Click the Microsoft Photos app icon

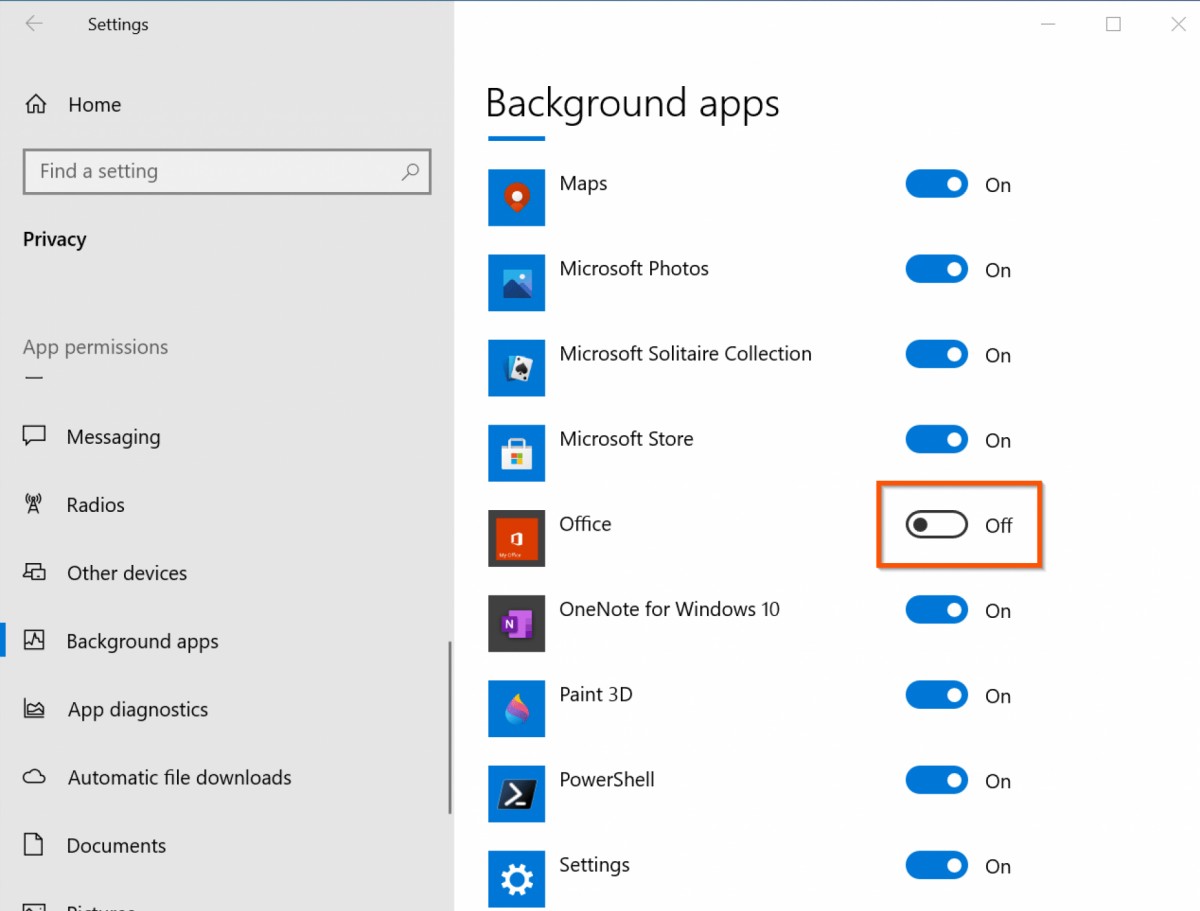(516, 282)
